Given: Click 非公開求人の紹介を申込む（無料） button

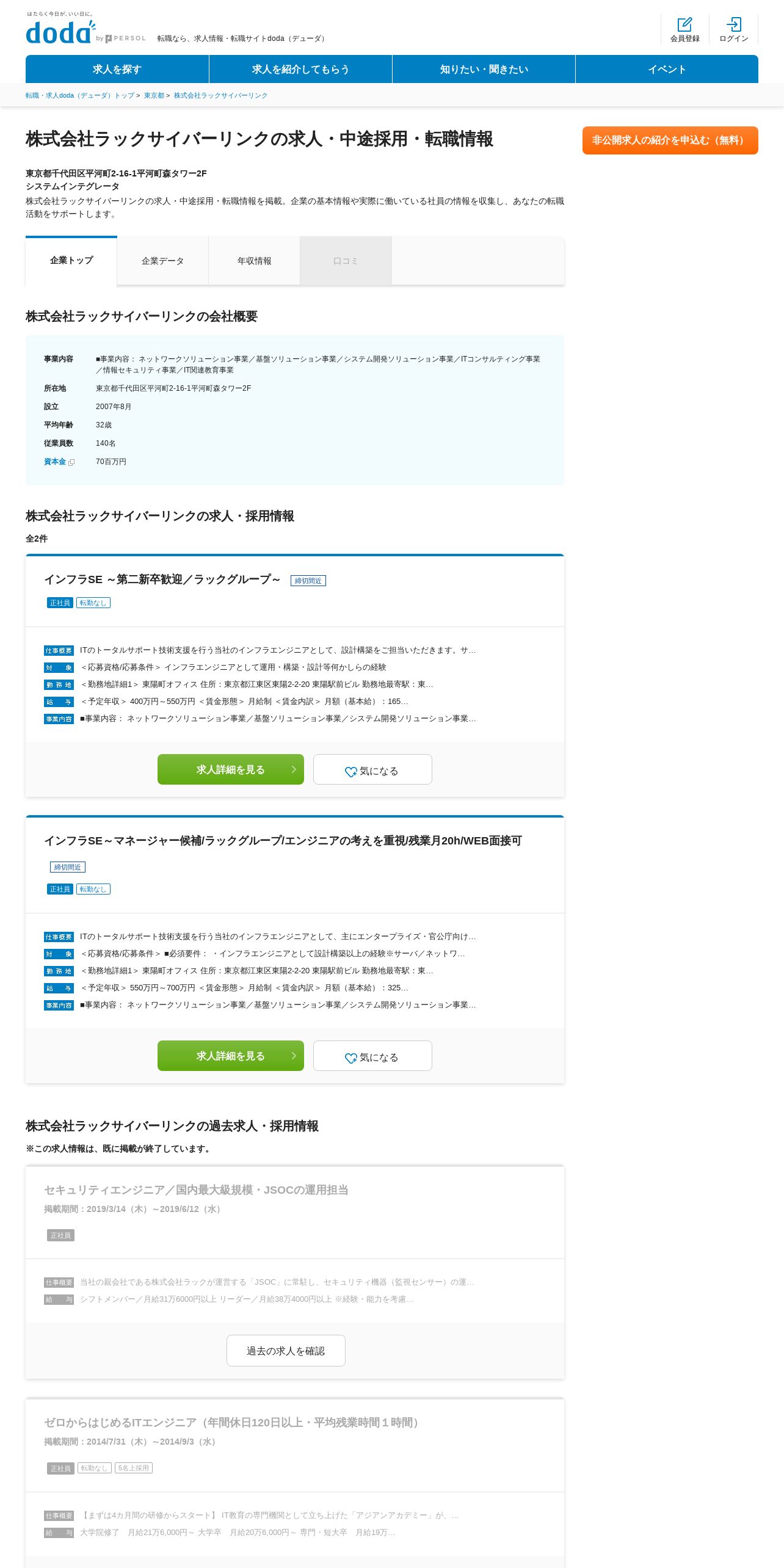Looking at the screenshot, I should [670, 140].
